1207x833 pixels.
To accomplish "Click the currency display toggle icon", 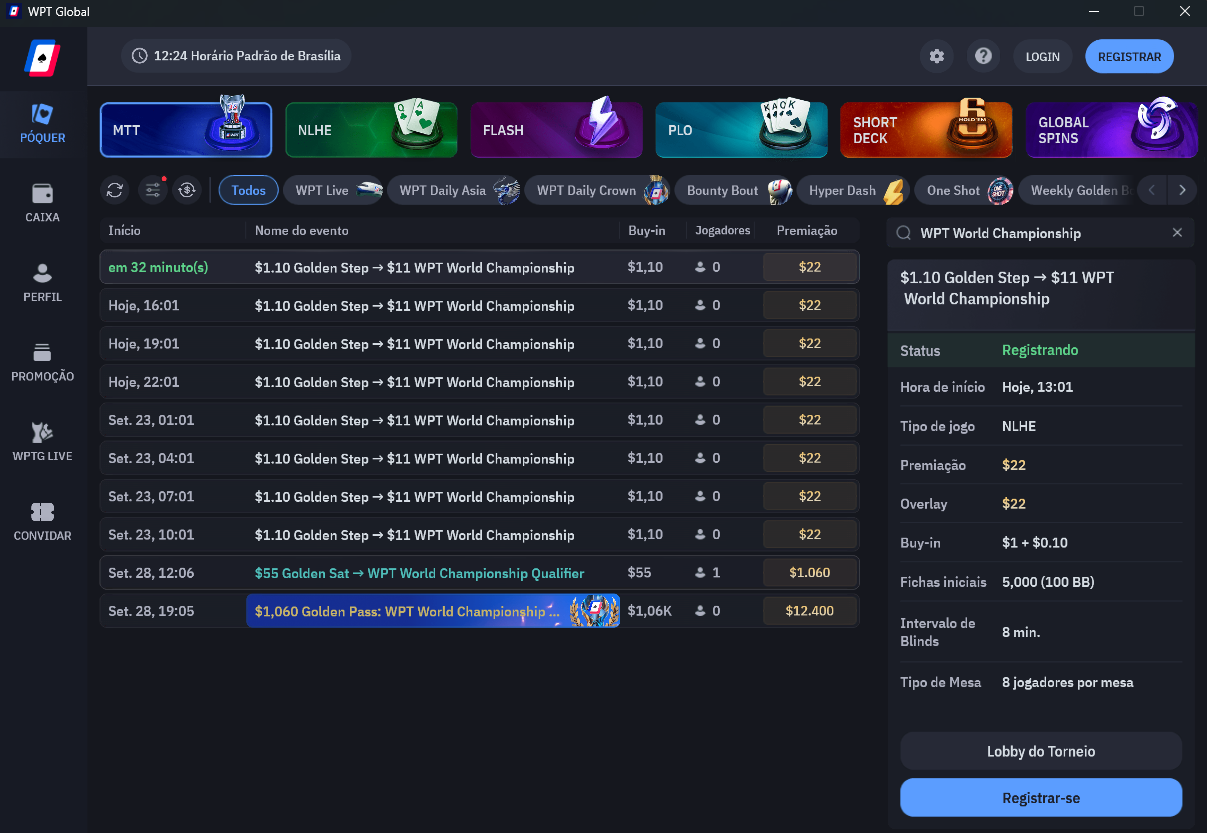I will [x=187, y=190].
